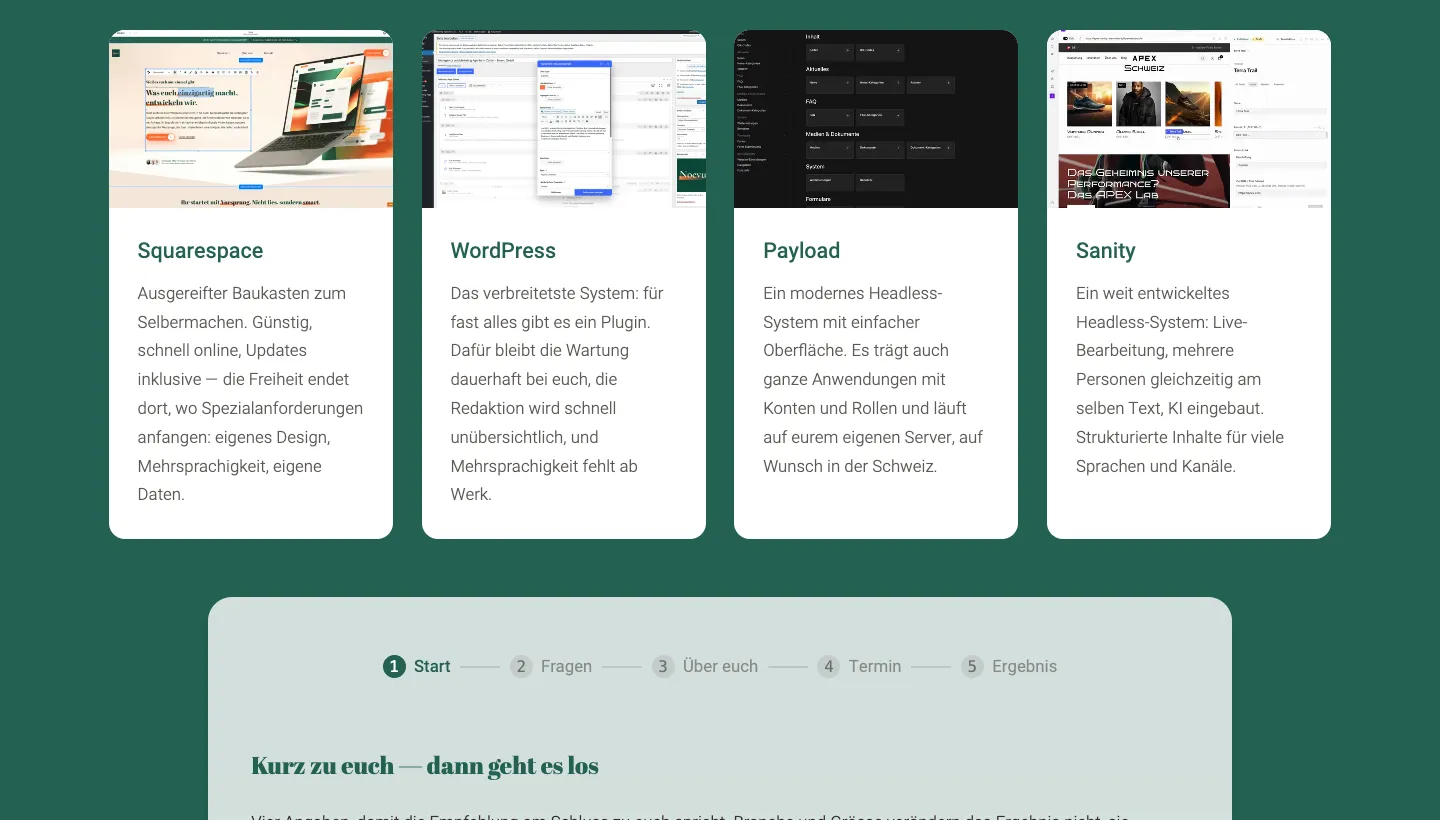This screenshot has height=820, width=1440.
Task: Click the heading 'Kurz zu euch — dann geht es los'
Action: 425,766
